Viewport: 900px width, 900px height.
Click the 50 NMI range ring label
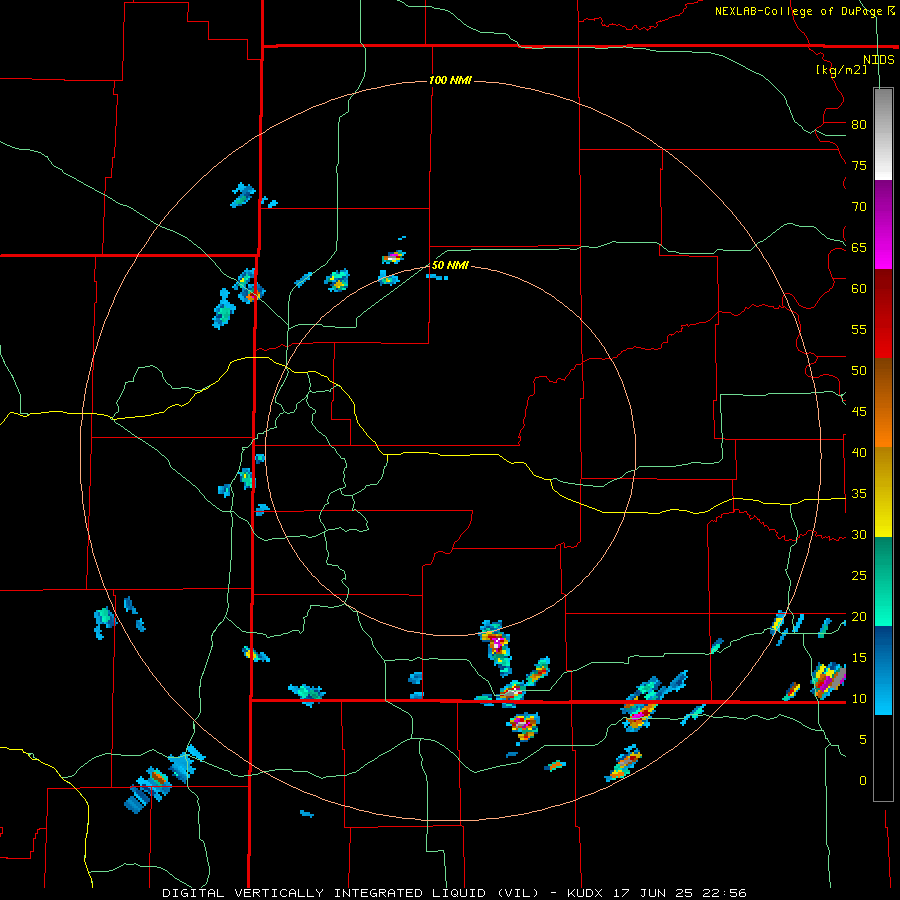[450, 265]
